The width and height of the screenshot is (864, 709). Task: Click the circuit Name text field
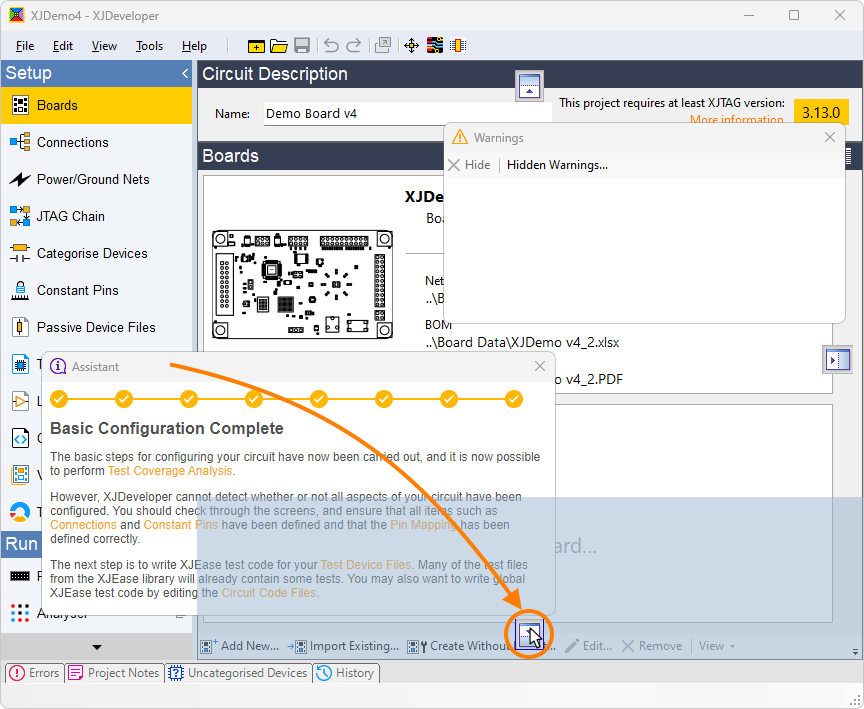coord(350,114)
